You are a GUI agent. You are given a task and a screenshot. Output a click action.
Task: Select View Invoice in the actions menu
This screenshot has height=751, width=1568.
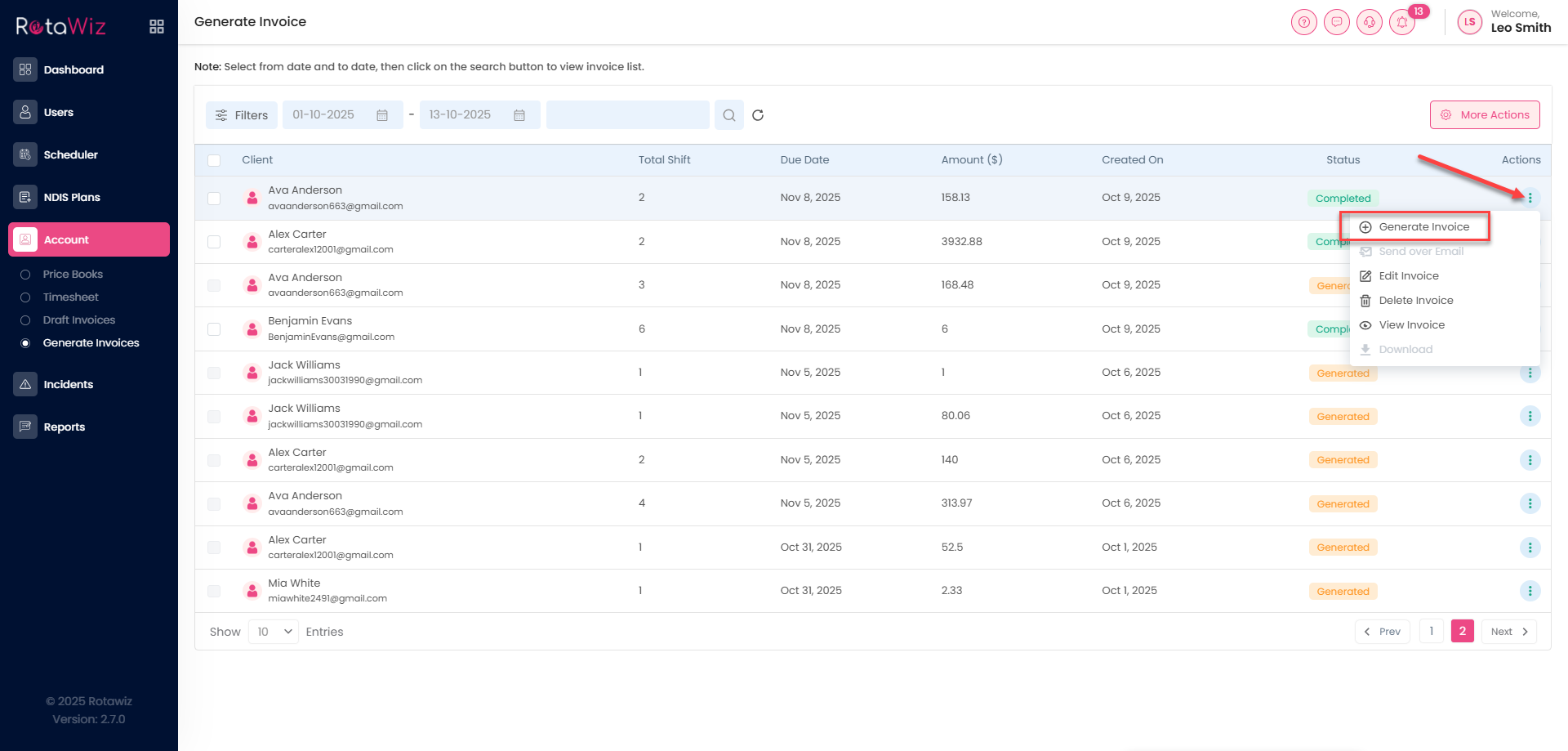click(1411, 325)
